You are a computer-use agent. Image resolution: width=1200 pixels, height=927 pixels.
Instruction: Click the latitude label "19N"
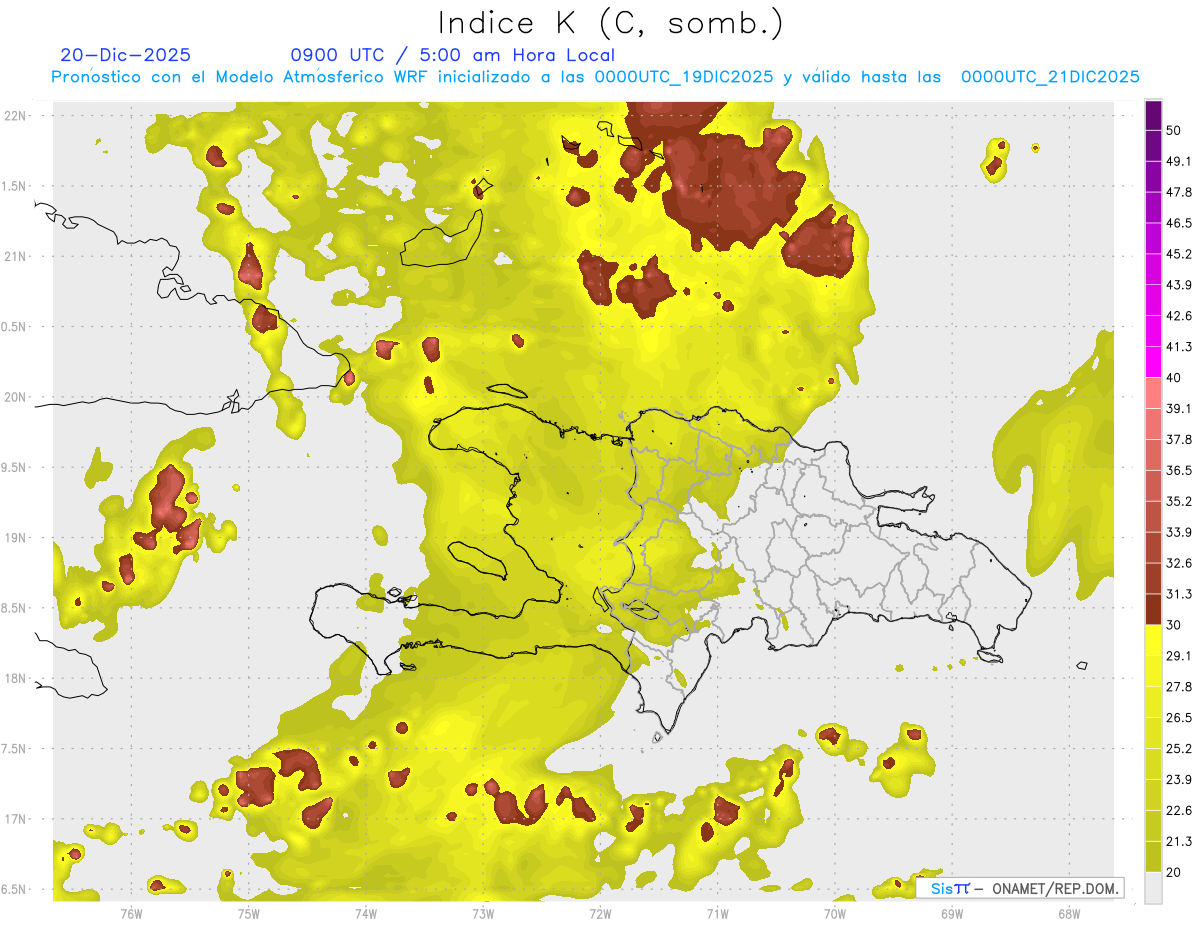[x=14, y=538]
